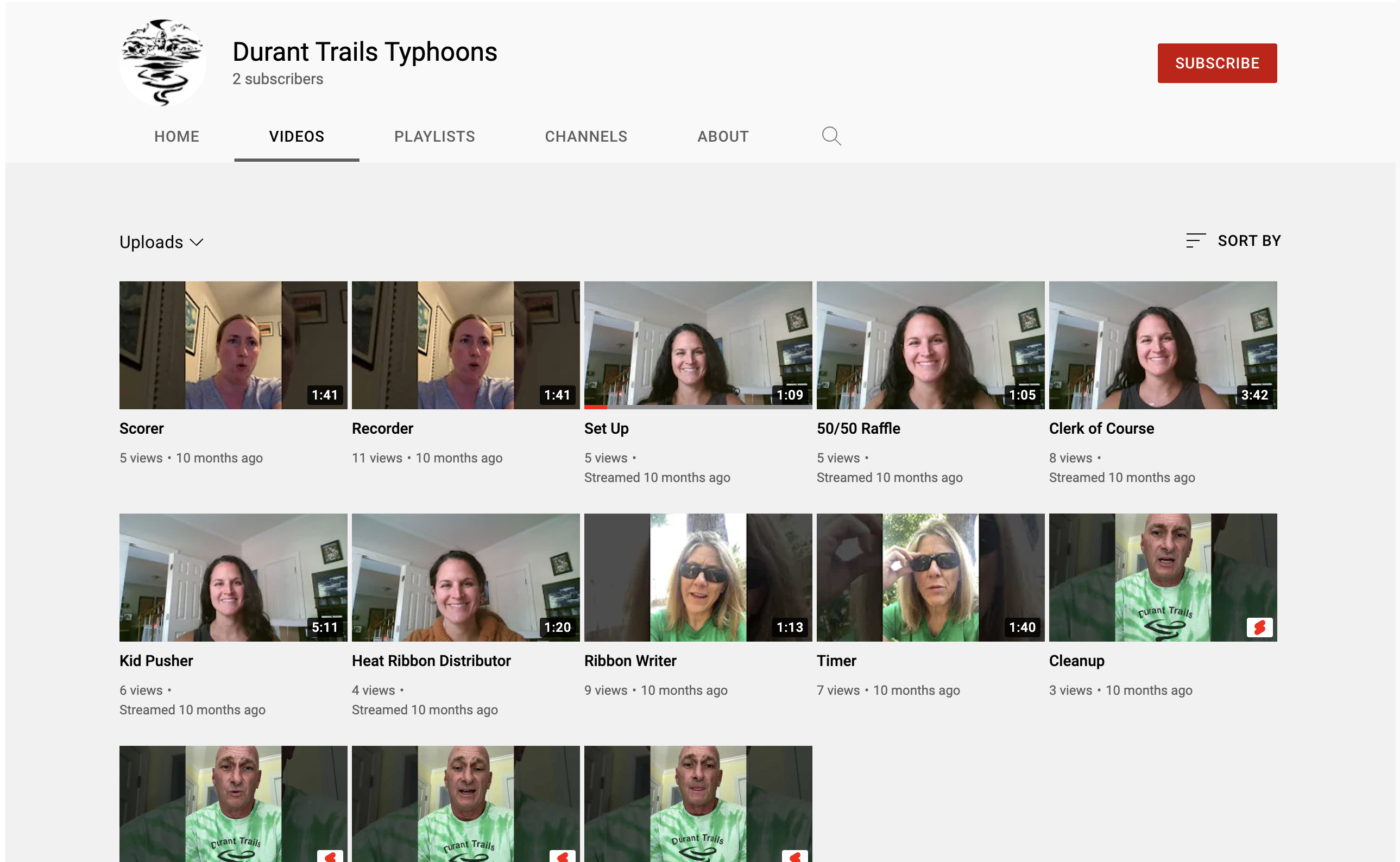Play the Heat Ribbon Distributor thumbnail
This screenshot has width=1400, height=862.
pyautogui.click(x=465, y=578)
